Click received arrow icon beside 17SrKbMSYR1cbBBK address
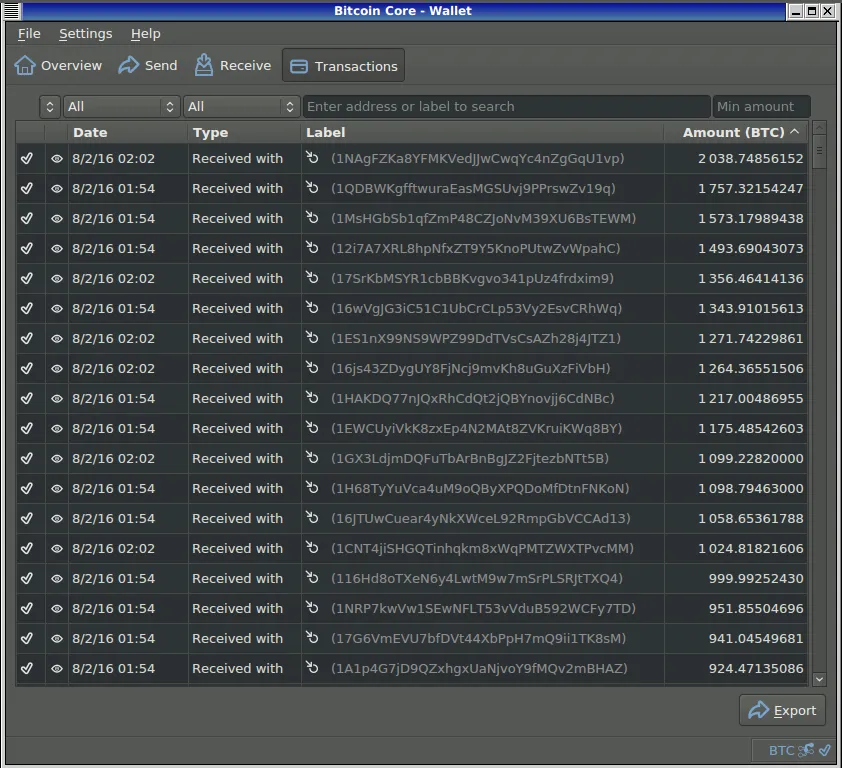The width and height of the screenshot is (842, 768). [312, 278]
